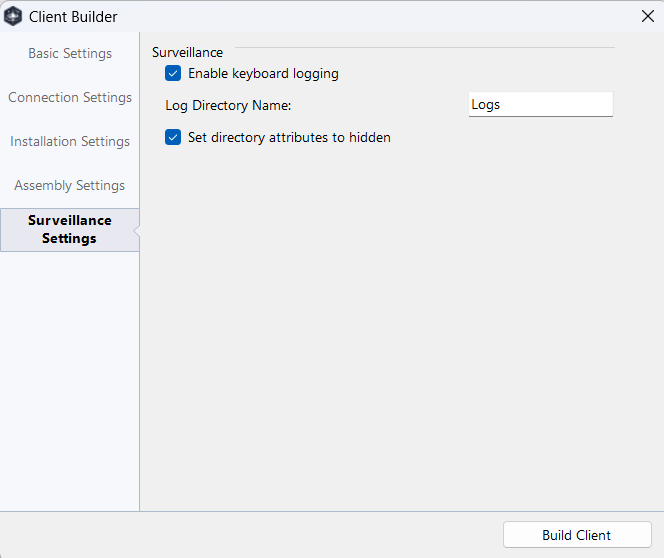This screenshot has height=558, width=664.
Task: Place cursor after 'Logs' text in field
Action: [x=501, y=105]
